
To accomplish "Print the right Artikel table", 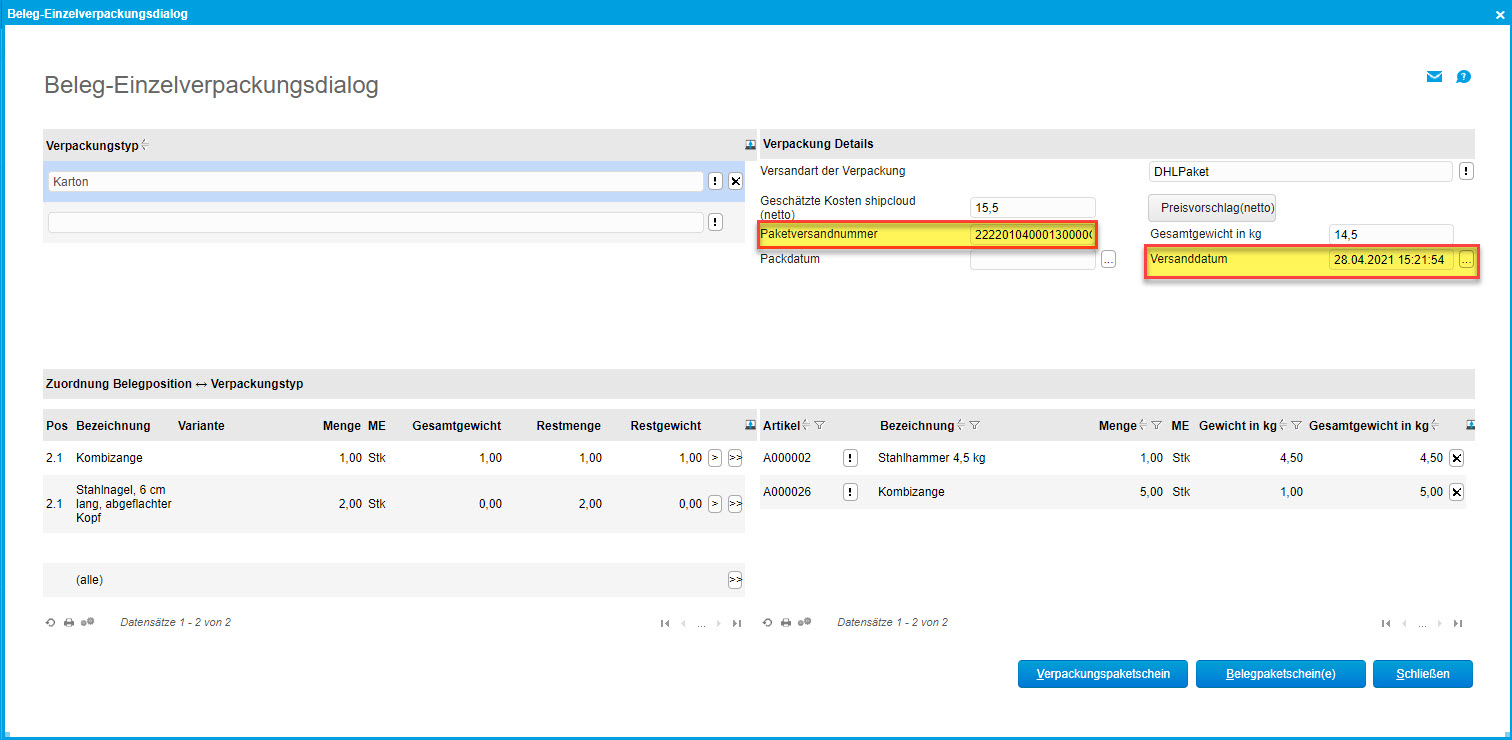I will pyautogui.click(x=786, y=623).
